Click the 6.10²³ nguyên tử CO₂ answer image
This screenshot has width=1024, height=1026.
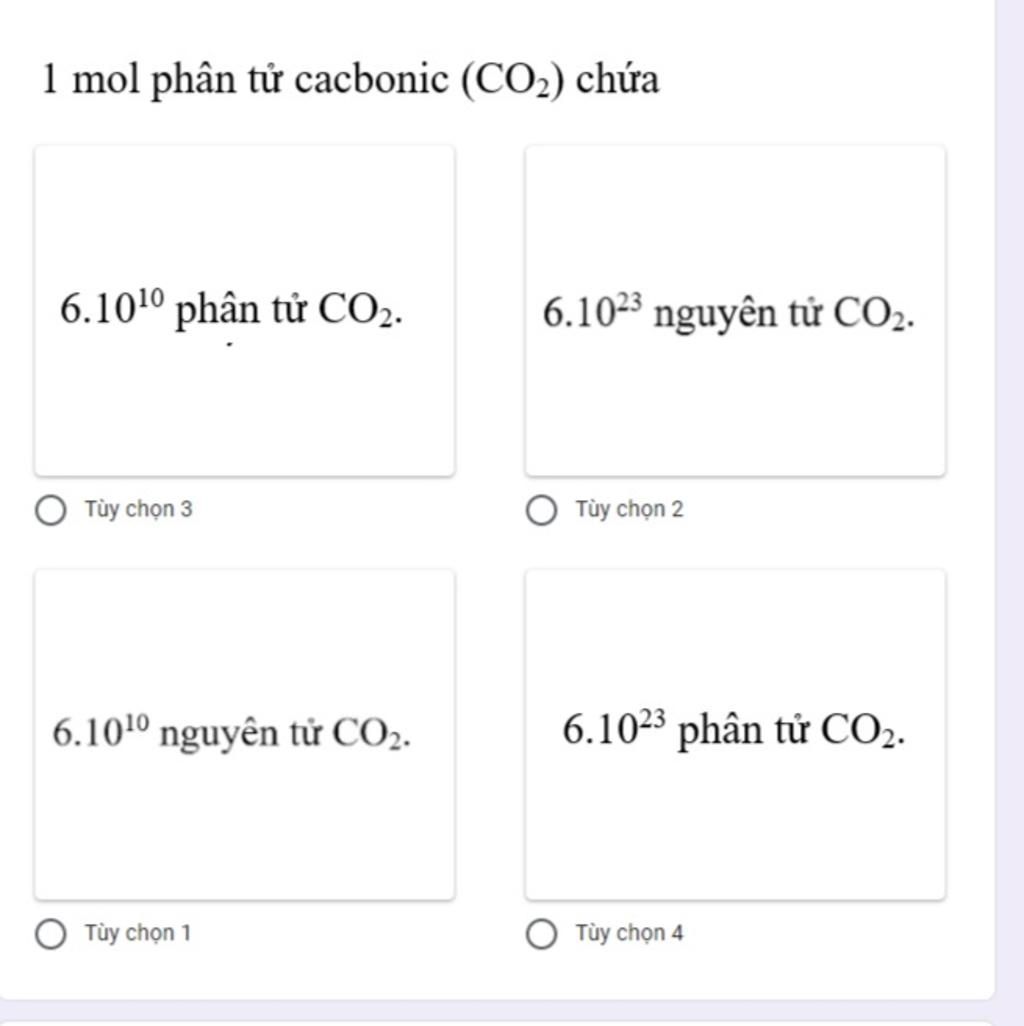(735, 311)
